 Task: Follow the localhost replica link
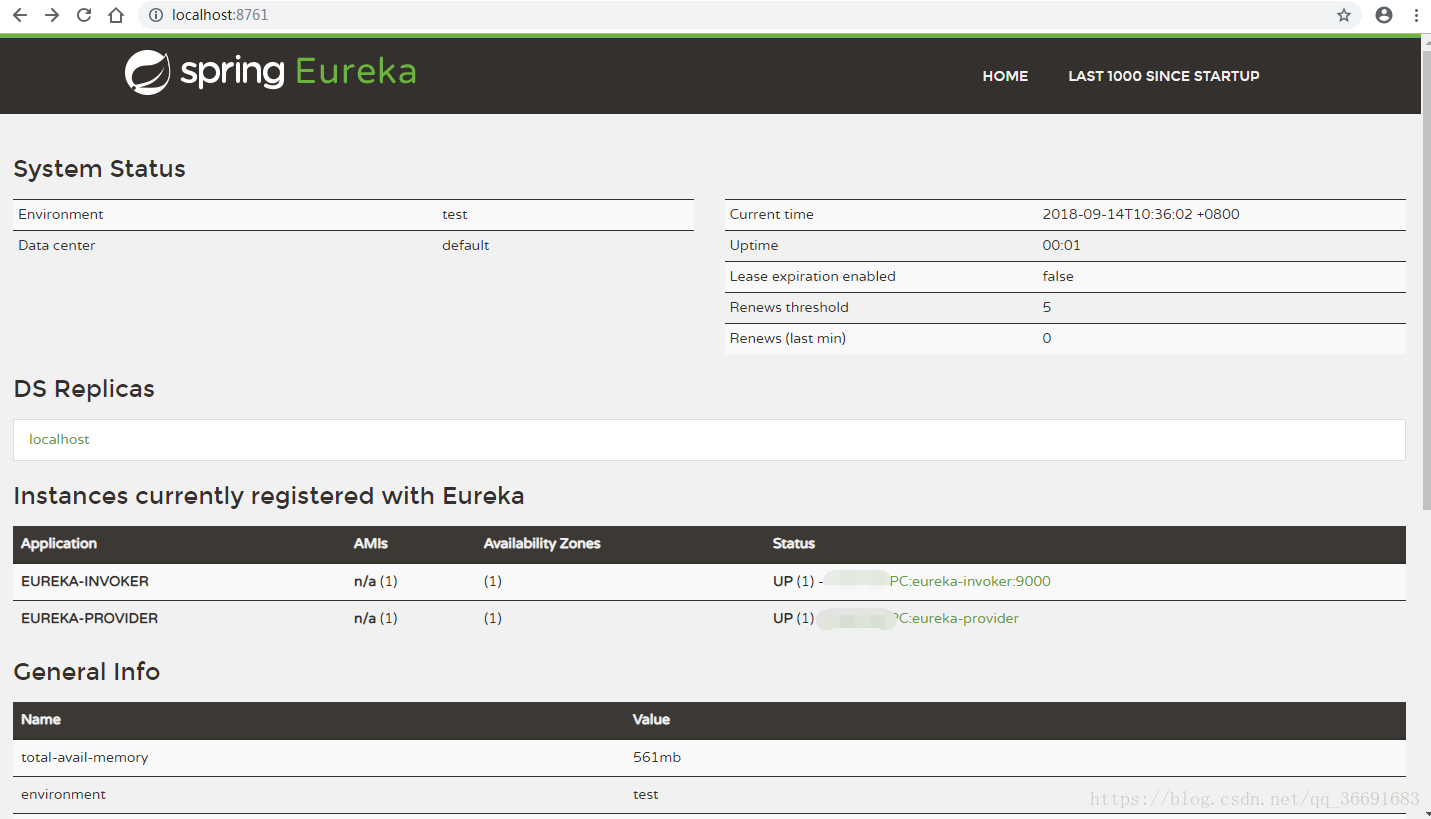(59, 439)
